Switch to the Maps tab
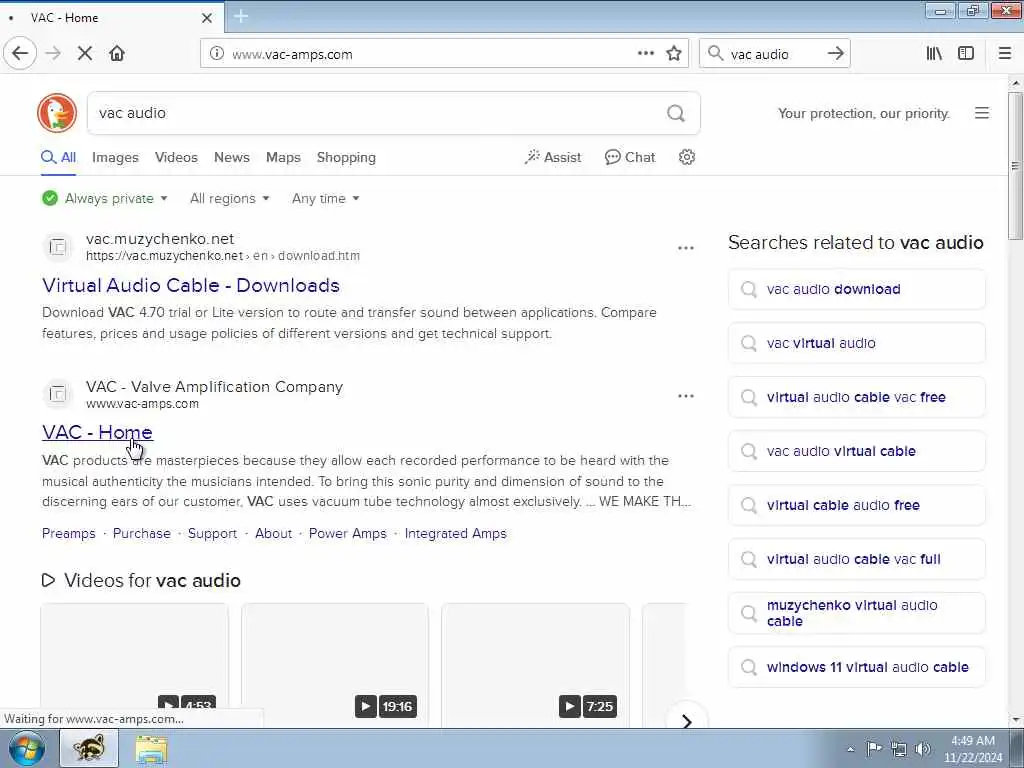1024x768 pixels. [283, 157]
